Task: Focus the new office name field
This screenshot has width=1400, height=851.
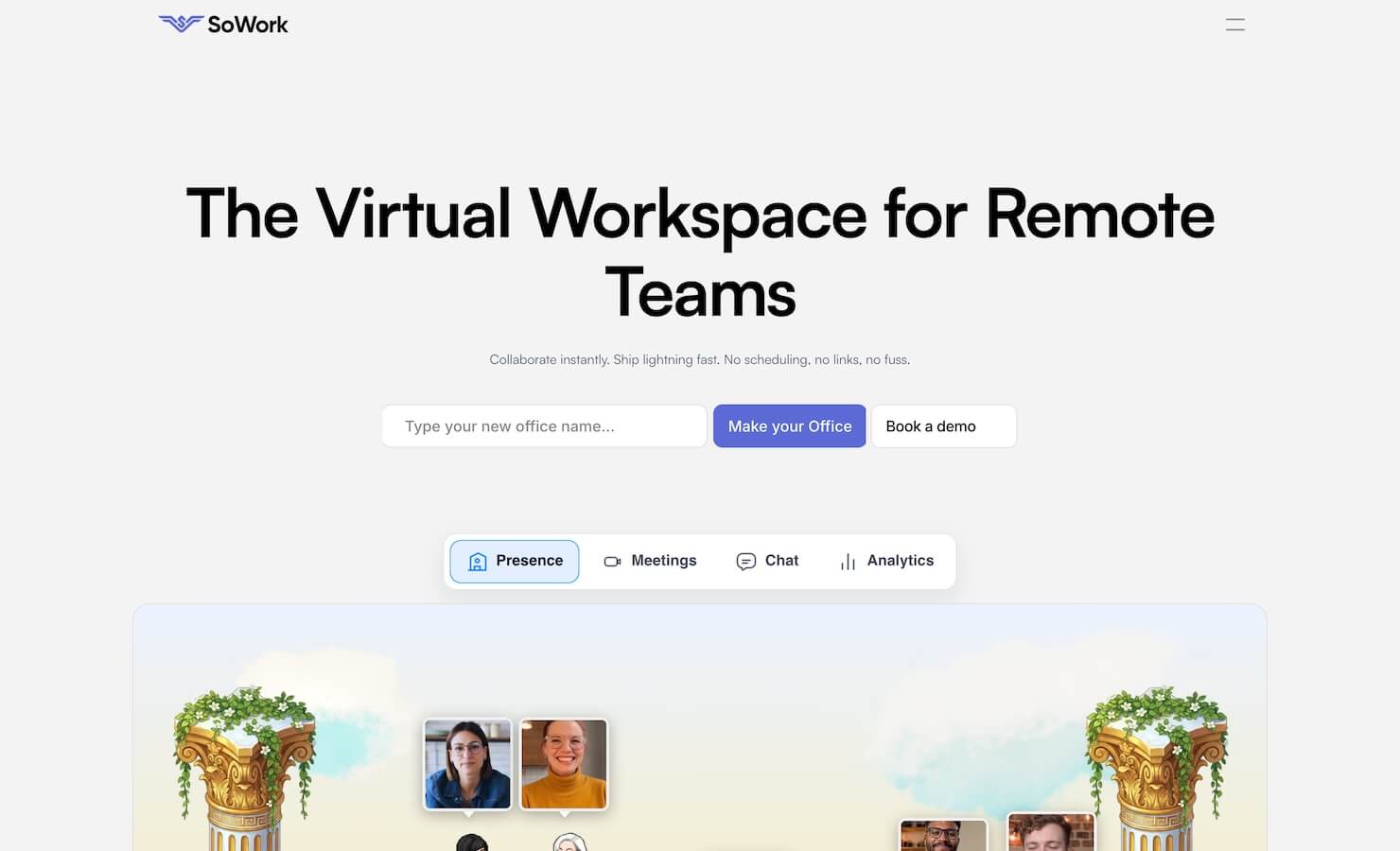Action: pos(544,426)
